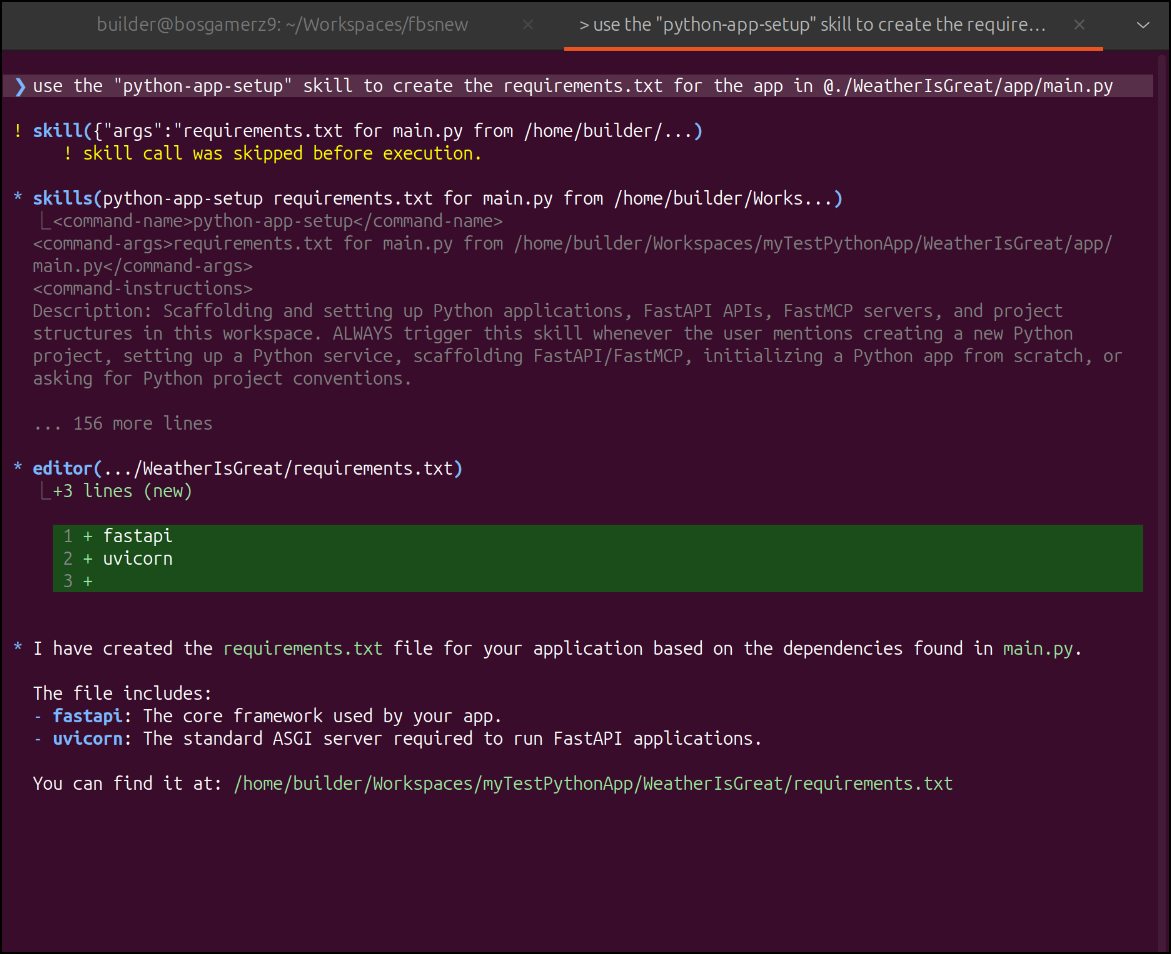The image size is (1171, 954).
Task: Open the /home/builder/.../requirements.txt path link
Action: 593,784
